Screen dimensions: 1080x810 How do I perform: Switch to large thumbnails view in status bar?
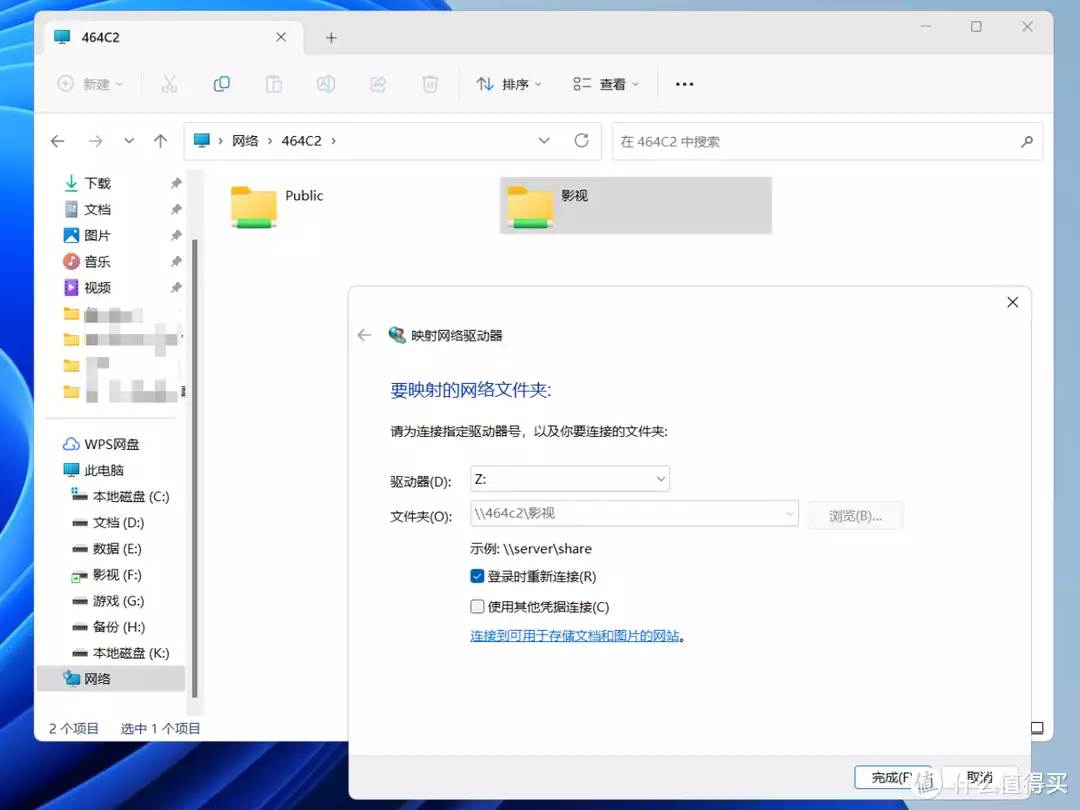[1037, 728]
